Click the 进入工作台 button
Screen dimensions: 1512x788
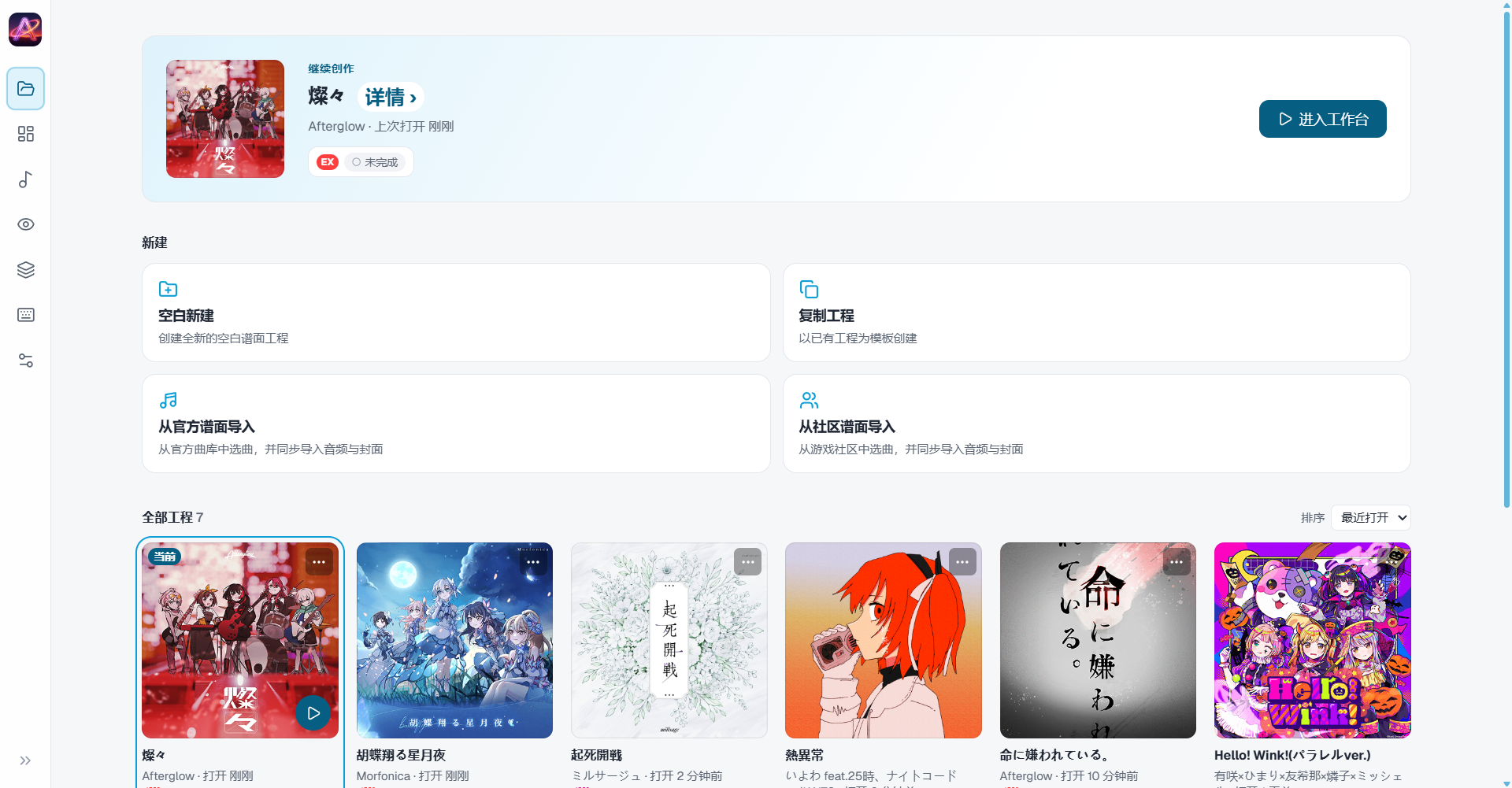1322,119
